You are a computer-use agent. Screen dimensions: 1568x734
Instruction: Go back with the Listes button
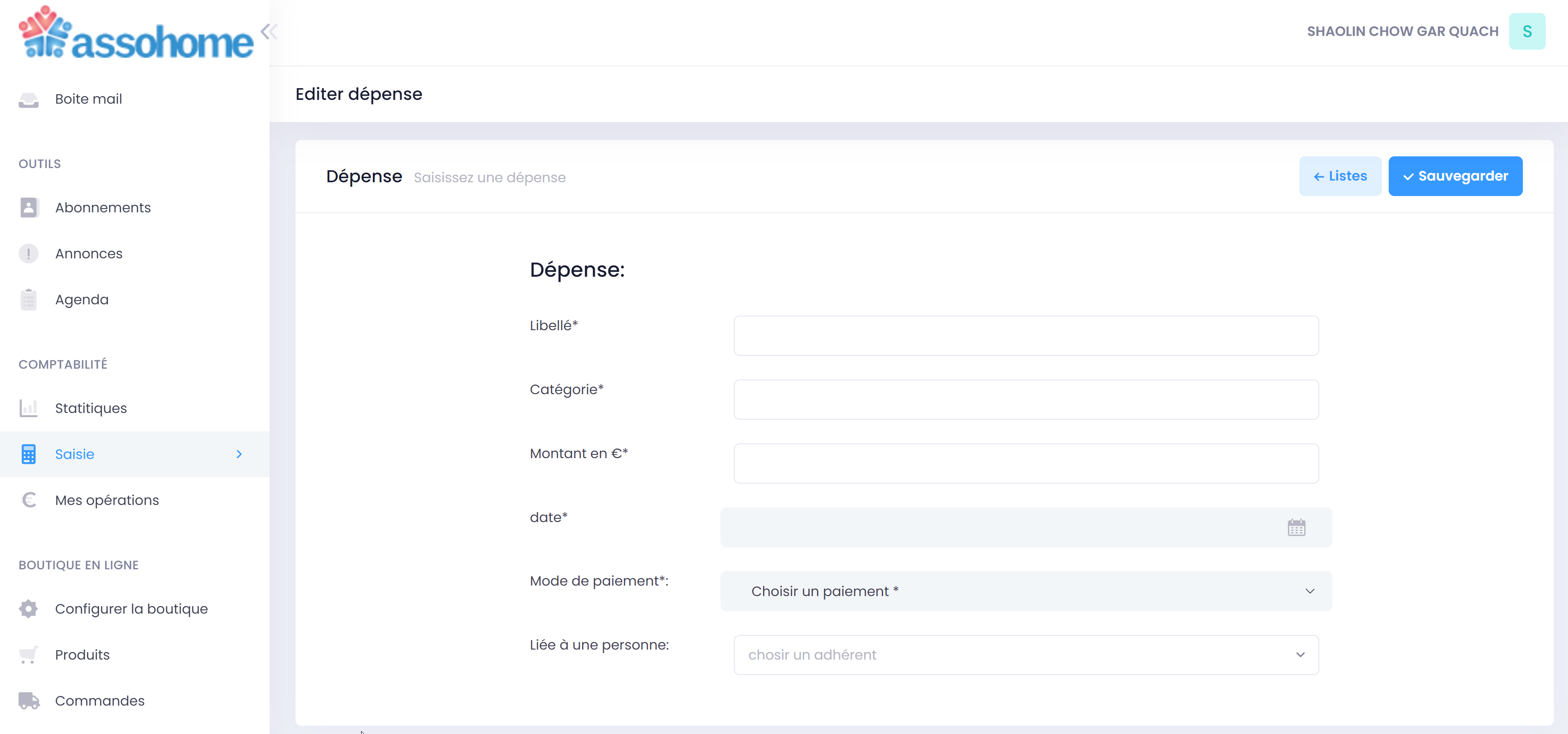[x=1340, y=176]
